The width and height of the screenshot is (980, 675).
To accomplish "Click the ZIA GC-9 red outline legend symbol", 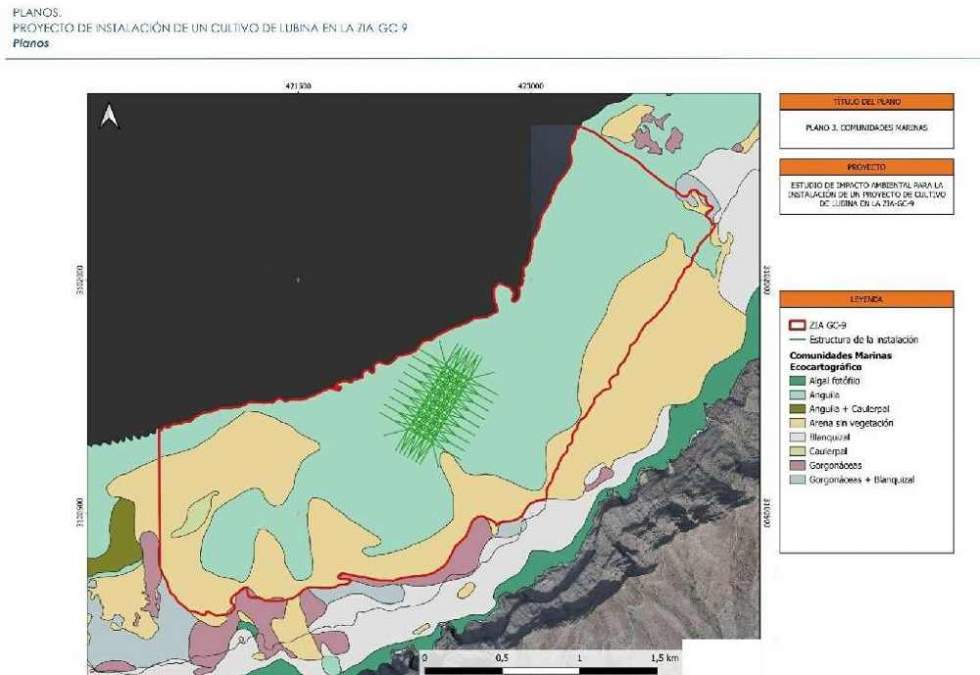I will 798,325.
